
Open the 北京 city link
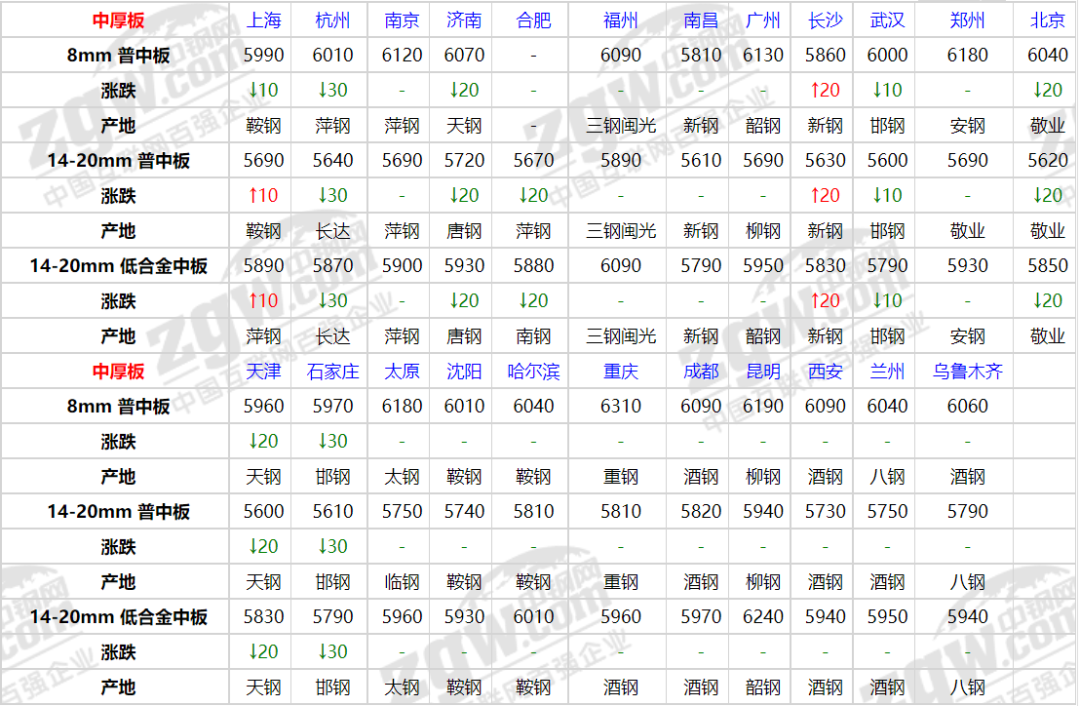click(1047, 20)
